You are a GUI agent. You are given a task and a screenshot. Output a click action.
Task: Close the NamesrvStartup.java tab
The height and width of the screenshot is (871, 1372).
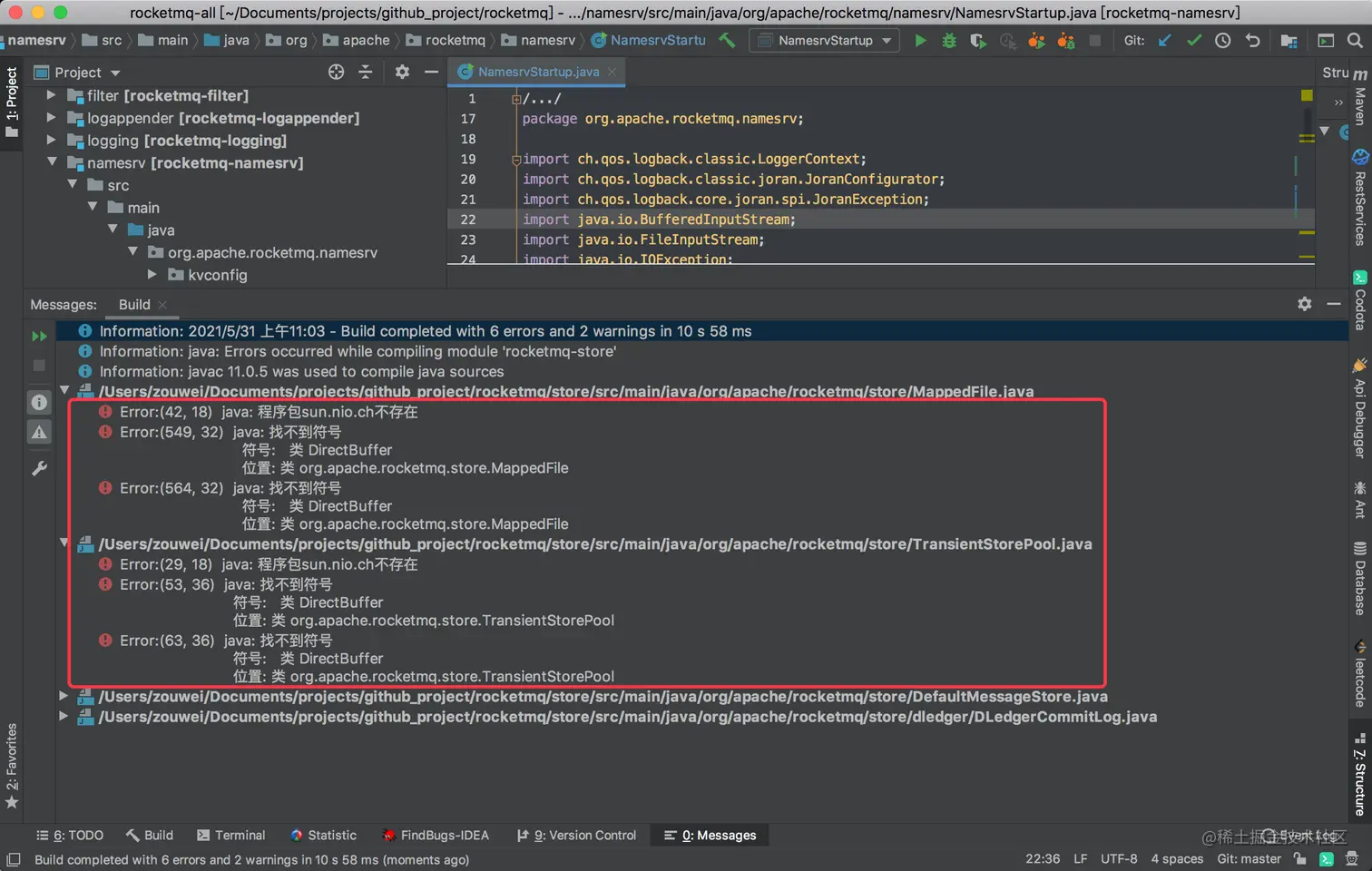point(612,72)
